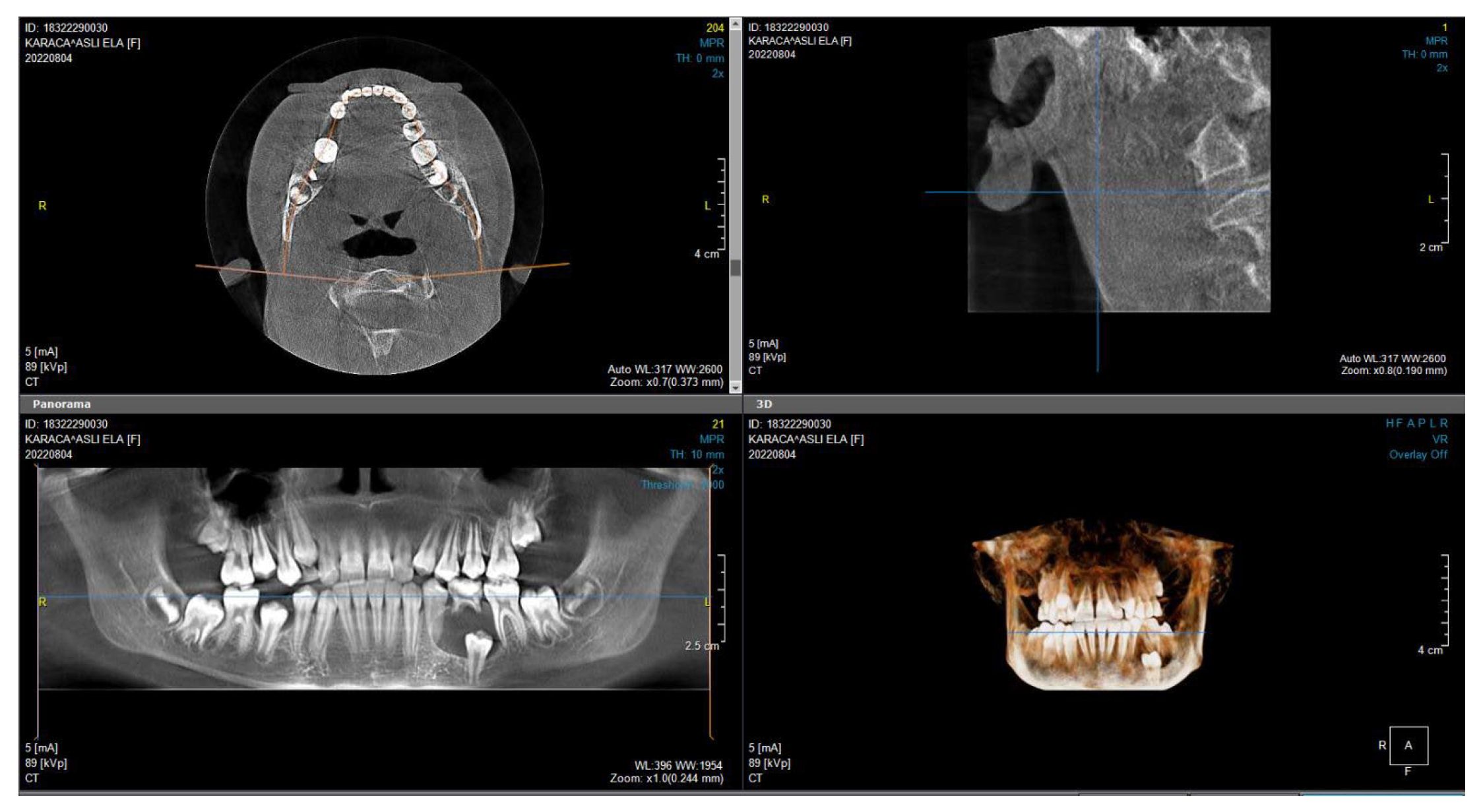Image resolution: width=1483 pixels, height=812 pixels.
Task: Click the axial slice scrollbar thumb
Action: coord(736,267)
